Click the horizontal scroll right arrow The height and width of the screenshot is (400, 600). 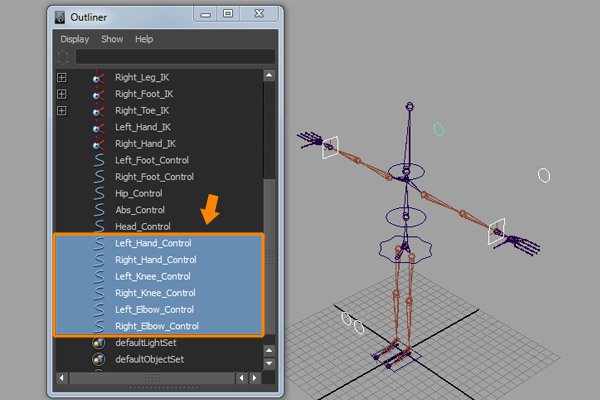click(254, 378)
